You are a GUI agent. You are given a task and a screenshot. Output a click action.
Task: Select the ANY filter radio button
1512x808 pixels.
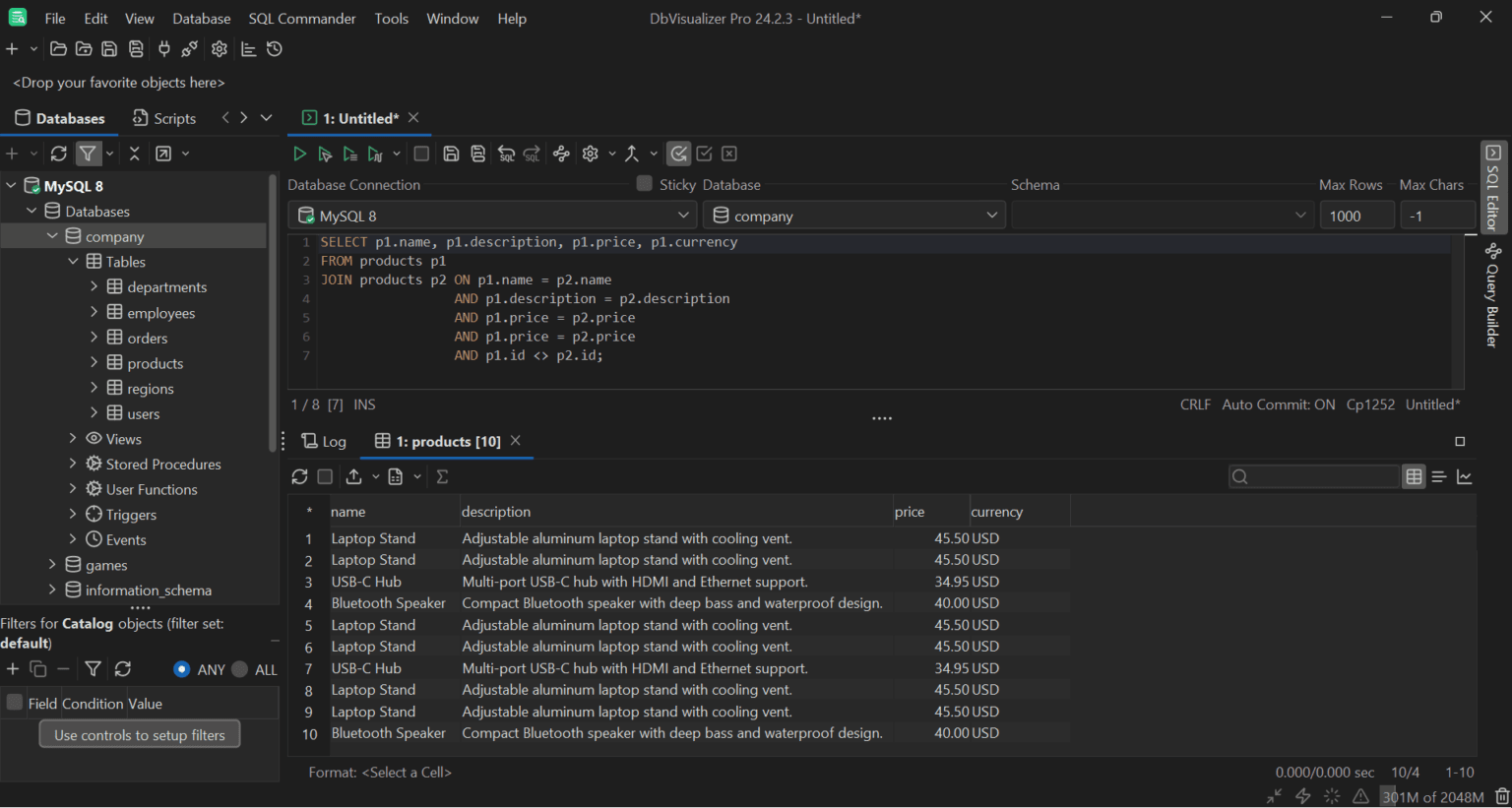point(181,669)
